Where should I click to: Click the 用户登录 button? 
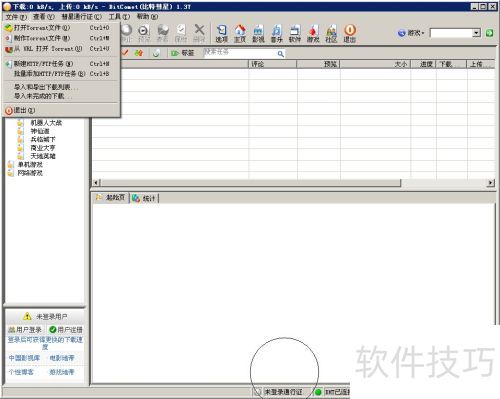(x=25, y=330)
